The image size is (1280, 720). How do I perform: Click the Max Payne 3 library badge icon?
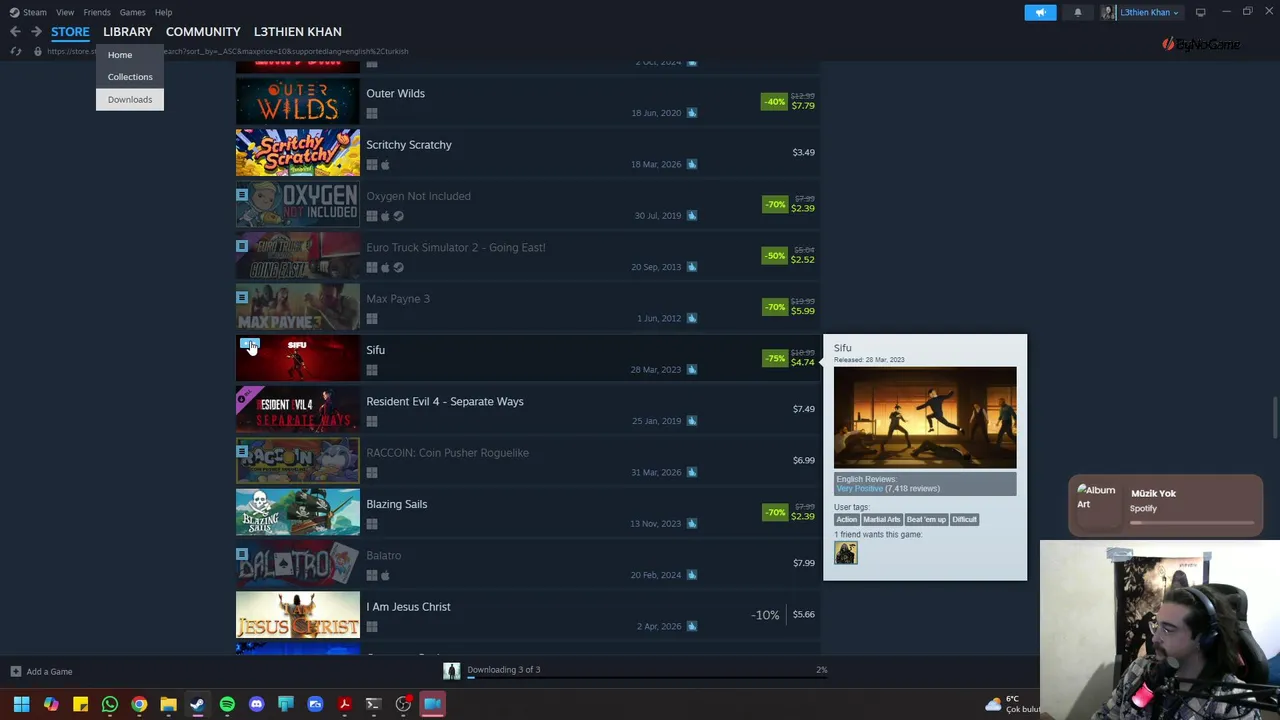click(x=242, y=297)
